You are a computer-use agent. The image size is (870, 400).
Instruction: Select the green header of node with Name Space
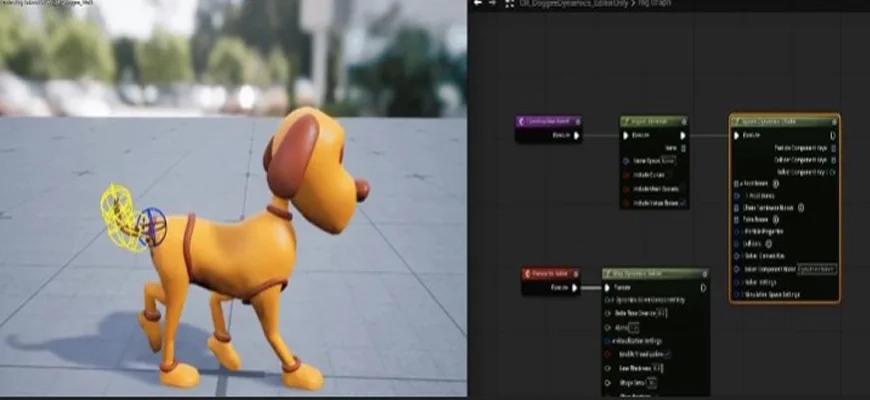coord(654,121)
